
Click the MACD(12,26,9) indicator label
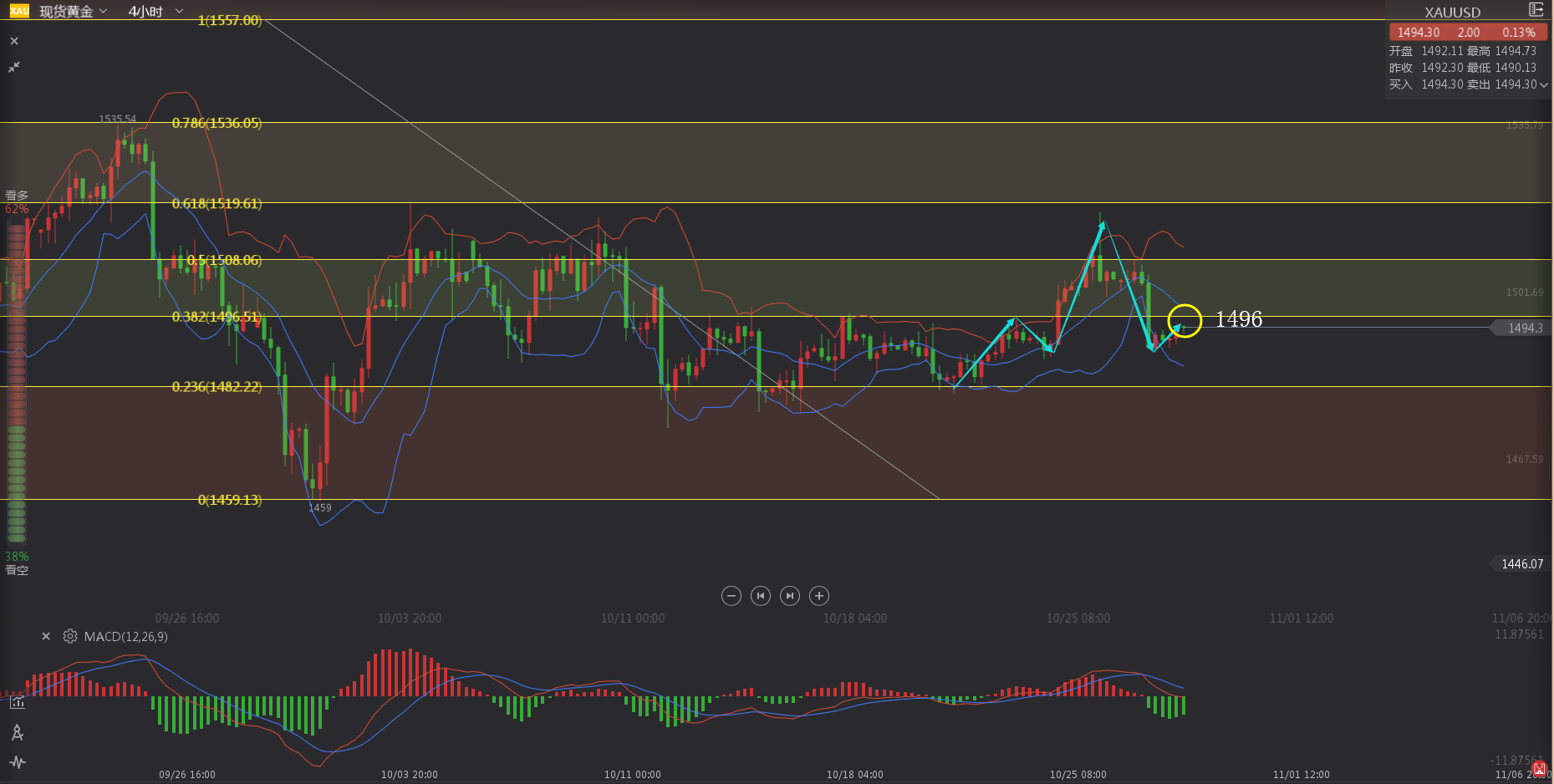click(x=125, y=637)
